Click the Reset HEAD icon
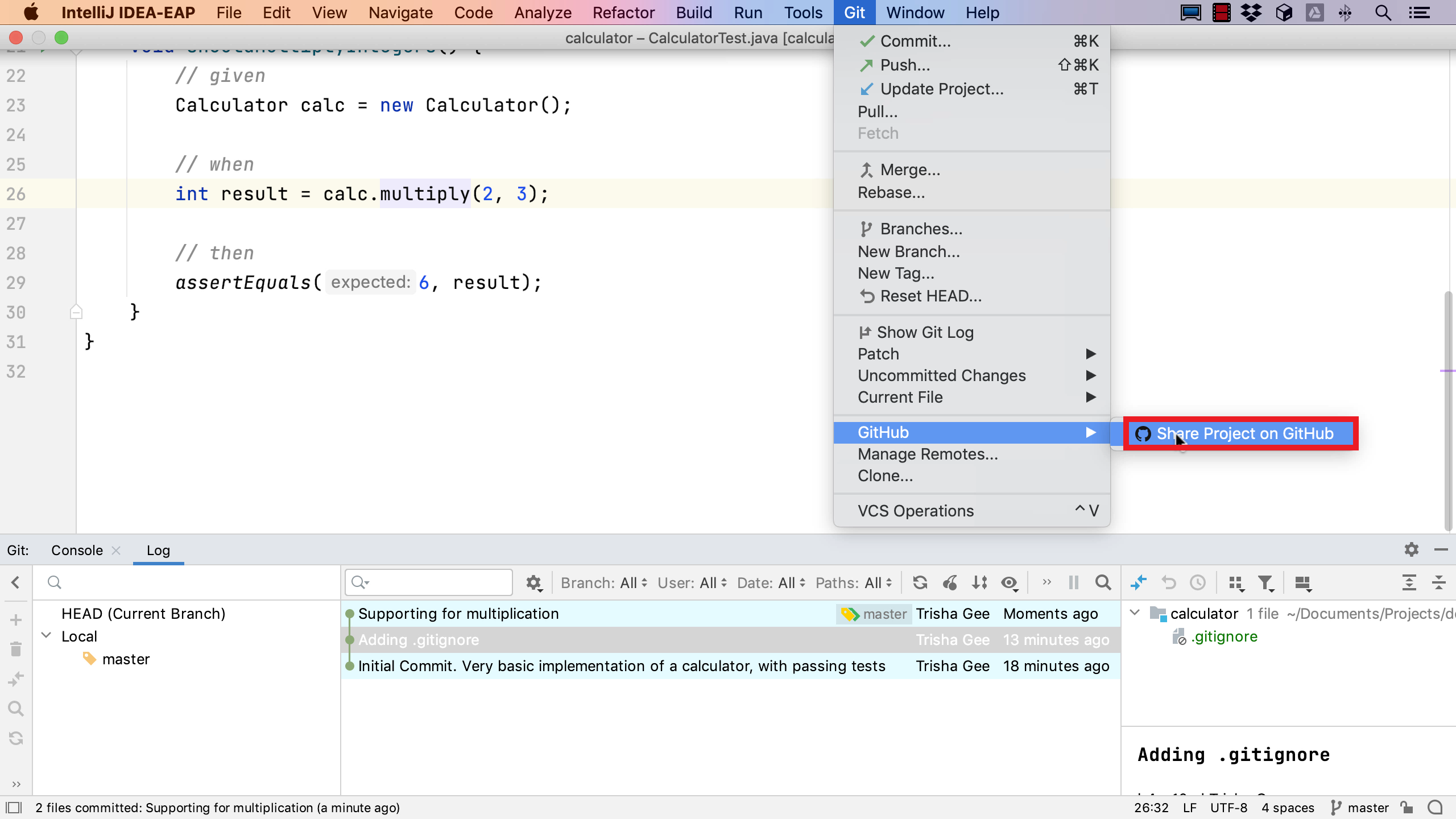Viewport: 1456px width, 819px height. pyautogui.click(x=867, y=296)
